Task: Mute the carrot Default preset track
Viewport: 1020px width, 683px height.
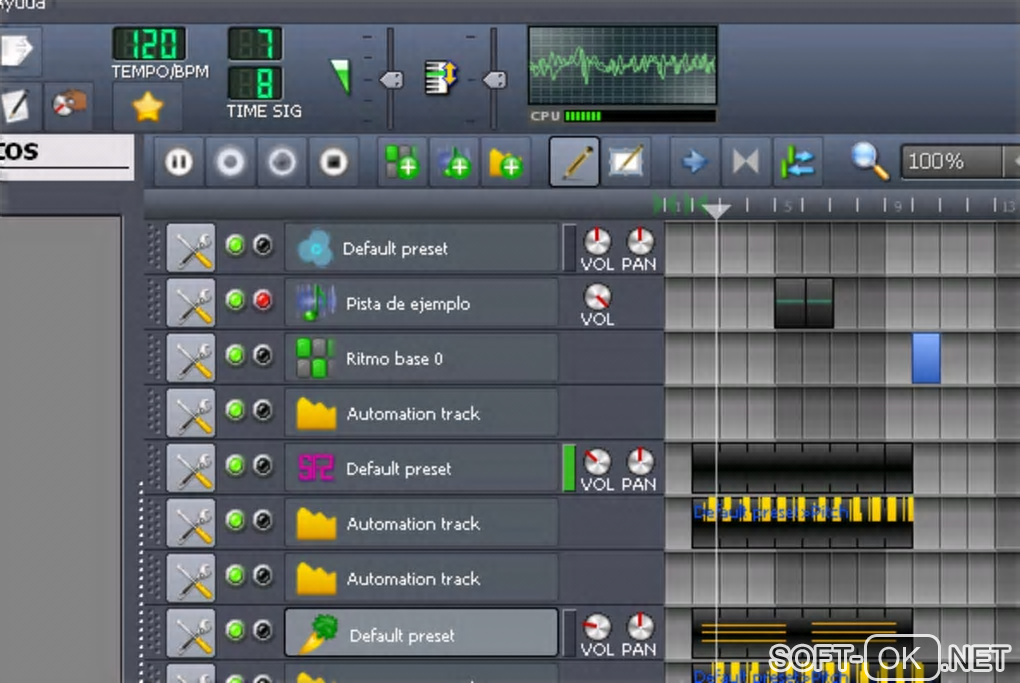Action: pos(235,630)
